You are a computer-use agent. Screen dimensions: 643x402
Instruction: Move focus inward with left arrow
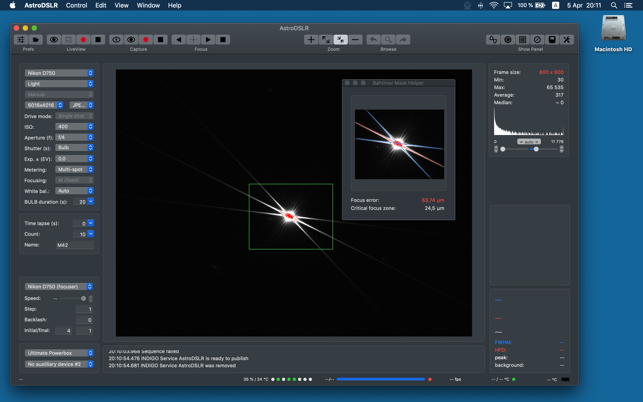click(178, 39)
